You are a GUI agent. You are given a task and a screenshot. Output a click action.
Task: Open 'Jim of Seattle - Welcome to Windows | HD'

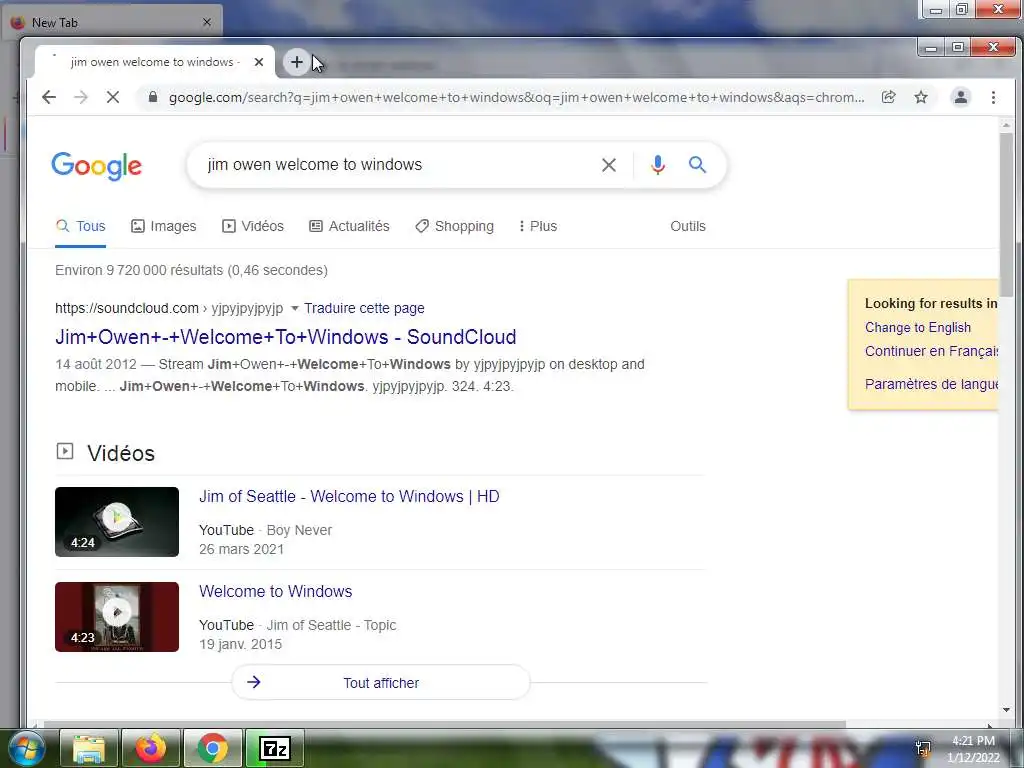coord(349,496)
